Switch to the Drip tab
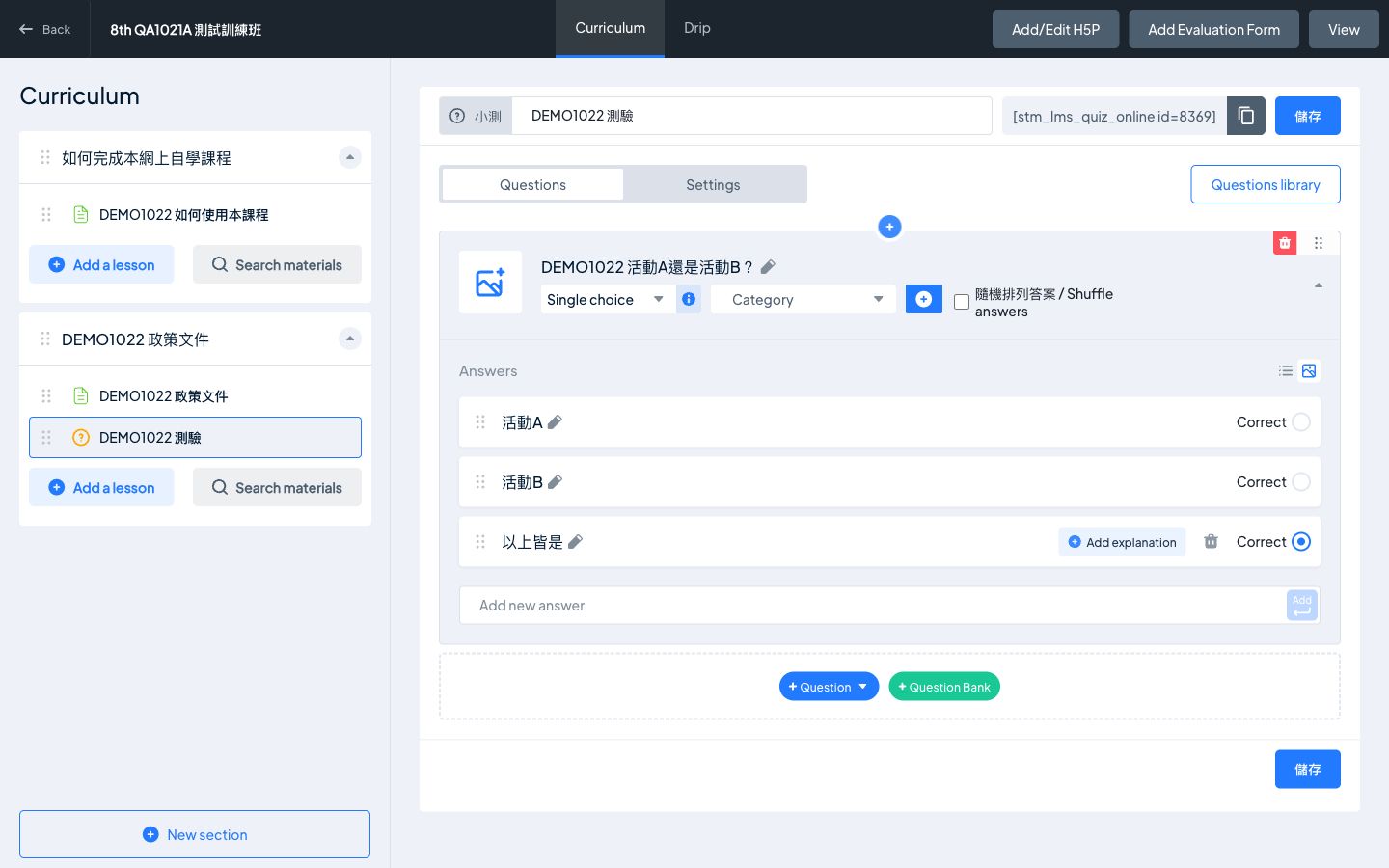Screen dimensions: 1389x868 coord(697,28)
